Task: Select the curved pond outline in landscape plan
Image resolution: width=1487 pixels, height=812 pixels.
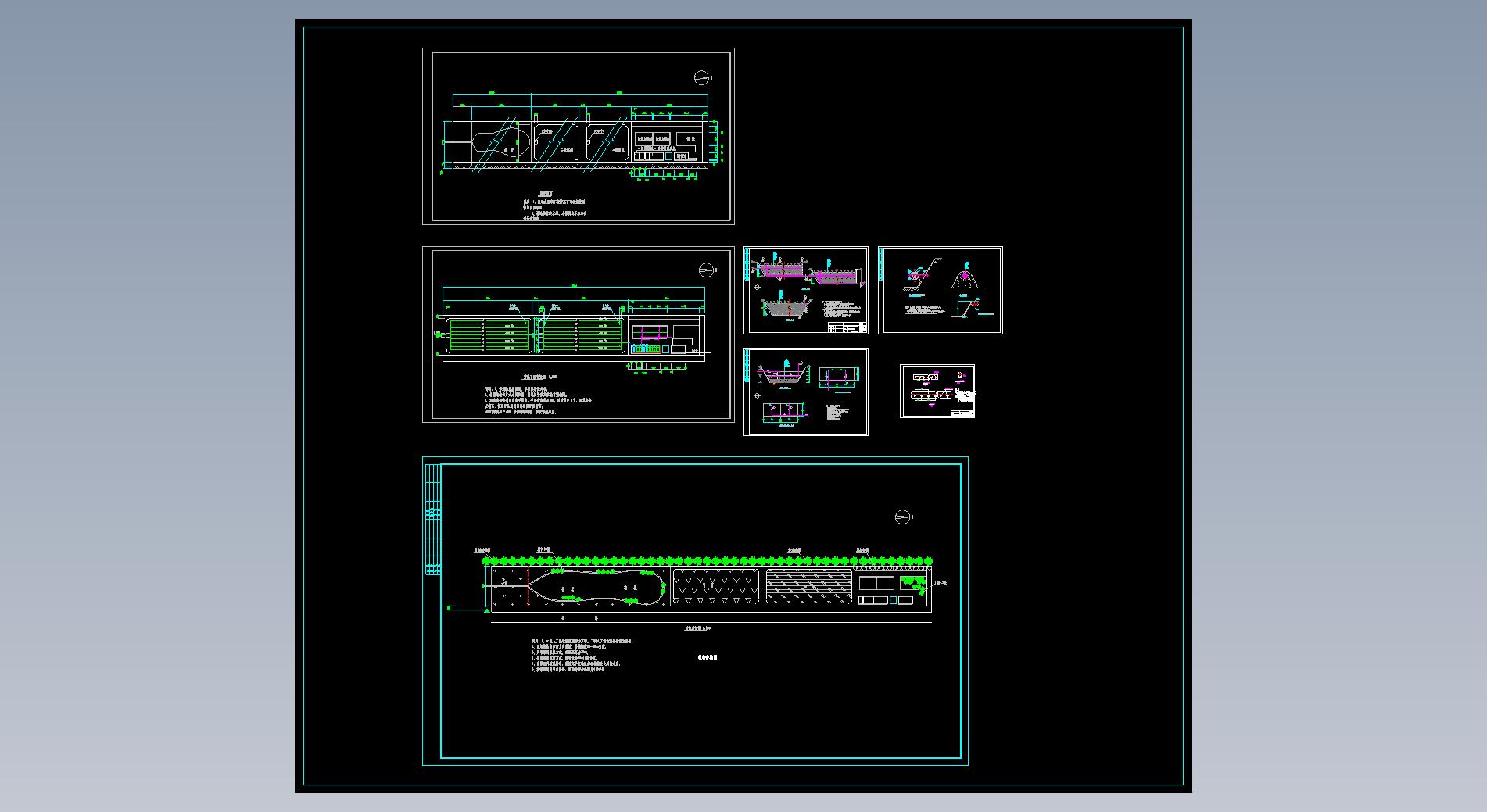Action: click(x=597, y=585)
